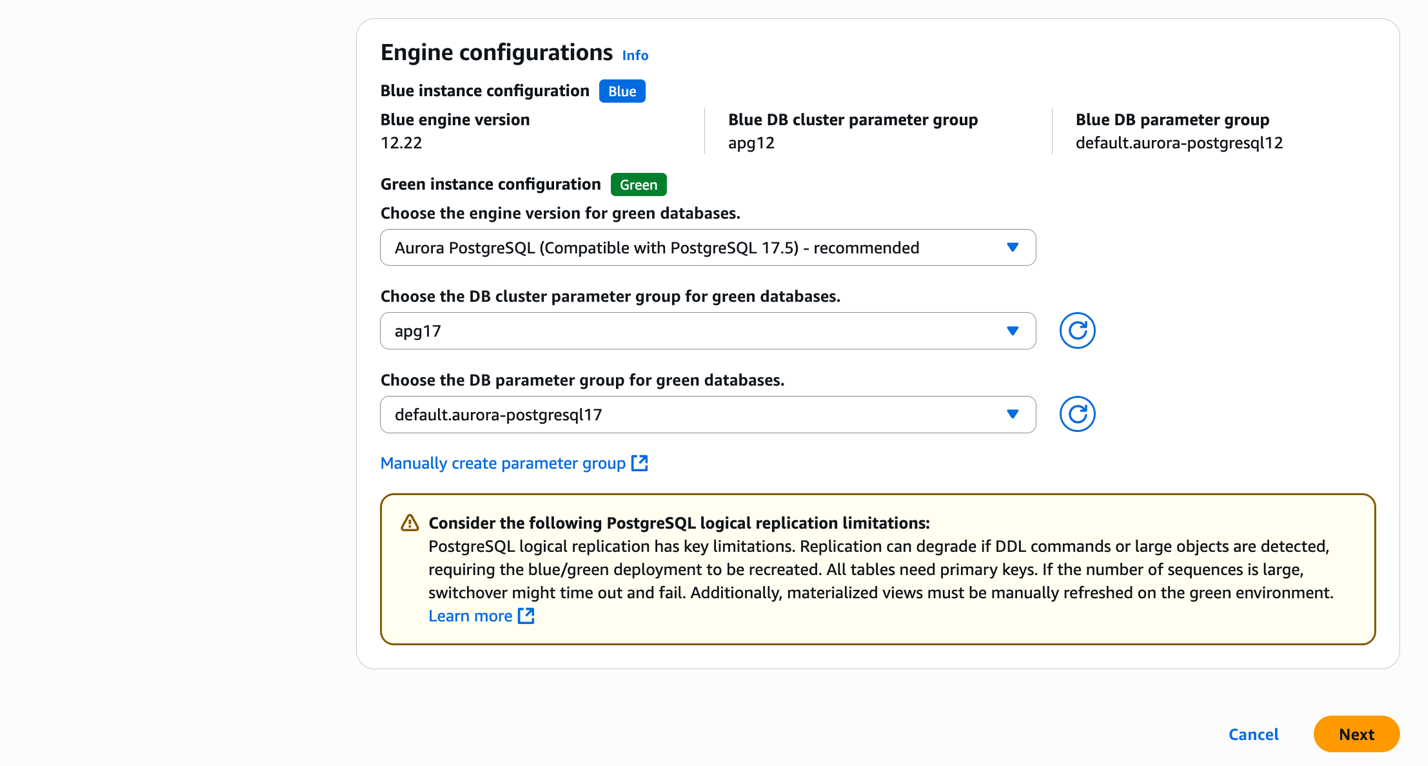Click the Blue DB cluster parameter group label
Image resolution: width=1428 pixels, height=766 pixels.
[853, 120]
